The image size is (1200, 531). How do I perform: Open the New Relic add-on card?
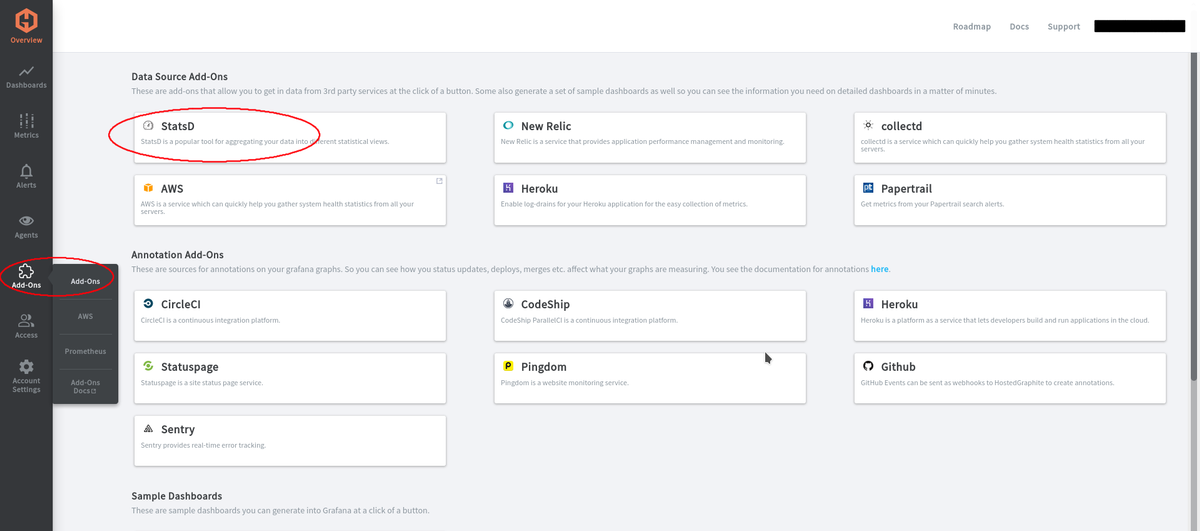[x=650, y=136]
